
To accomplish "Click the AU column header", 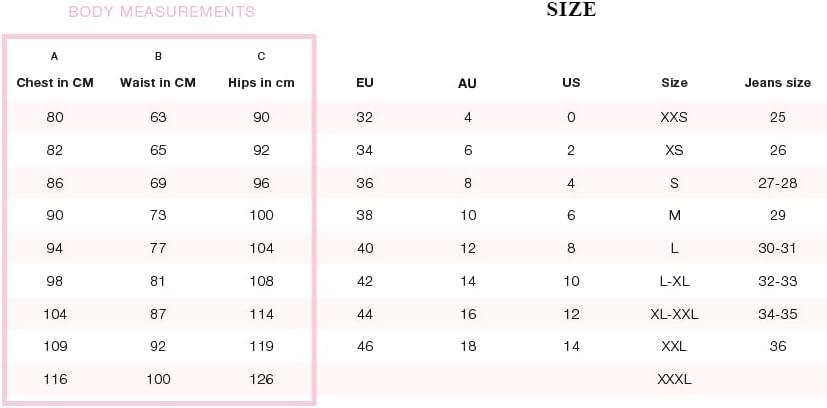I will pyautogui.click(x=468, y=83).
